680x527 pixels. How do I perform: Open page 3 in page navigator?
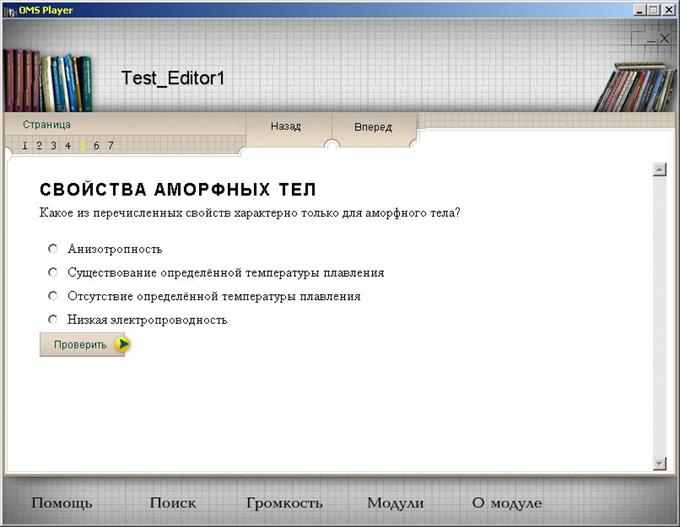click(54, 146)
